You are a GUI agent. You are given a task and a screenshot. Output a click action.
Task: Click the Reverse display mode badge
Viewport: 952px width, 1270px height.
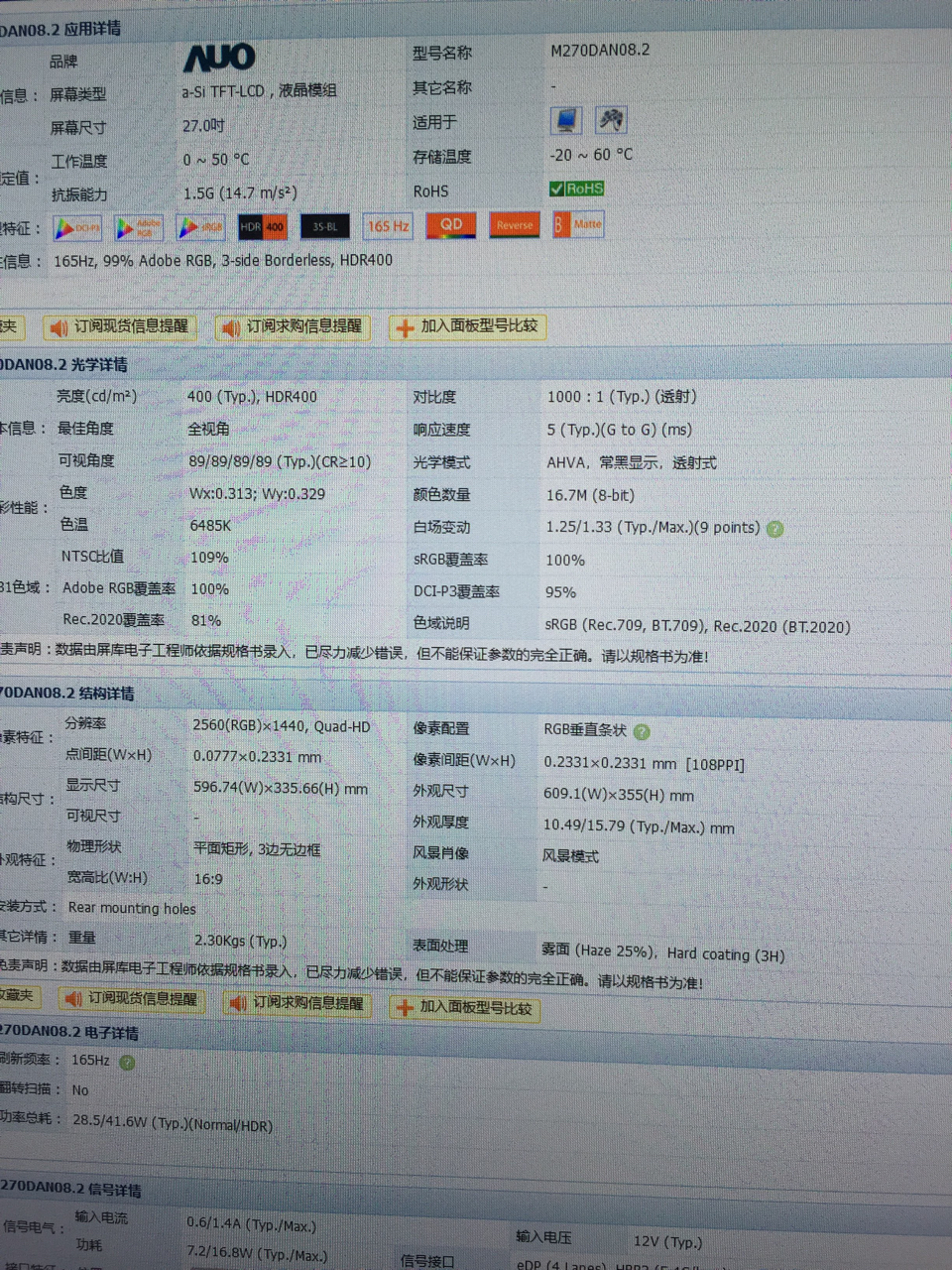pyautogui.click(x=514, y=225)
